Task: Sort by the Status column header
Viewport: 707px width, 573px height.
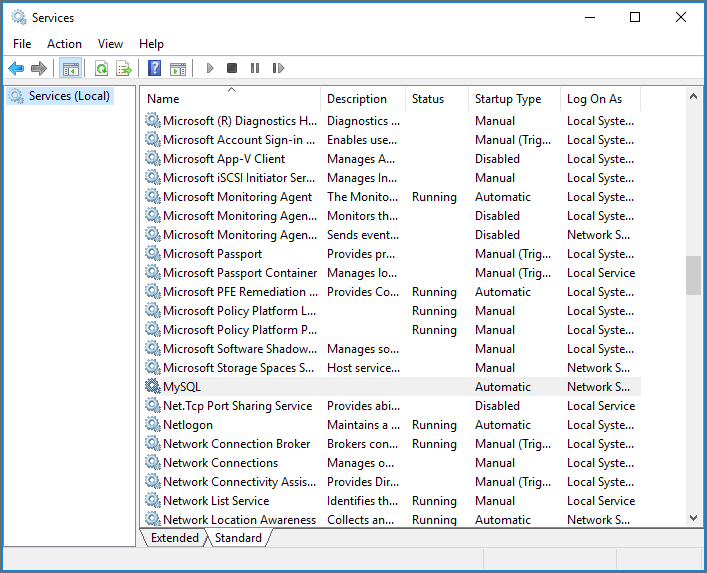Action: [x=437, y=99]
